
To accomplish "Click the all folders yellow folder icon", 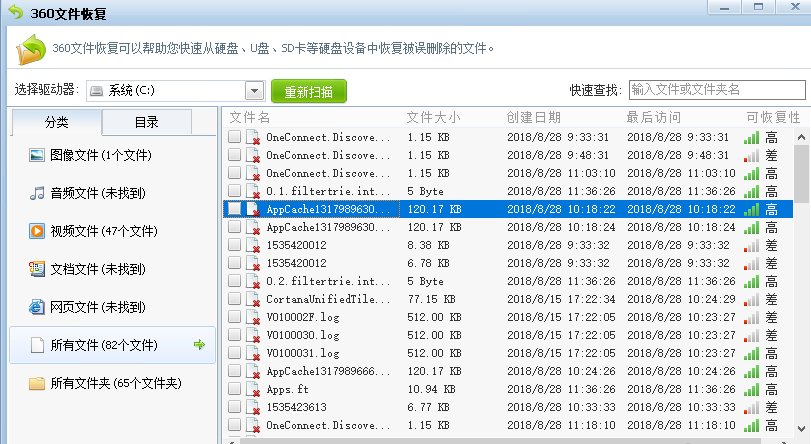I will pos(37,383).
